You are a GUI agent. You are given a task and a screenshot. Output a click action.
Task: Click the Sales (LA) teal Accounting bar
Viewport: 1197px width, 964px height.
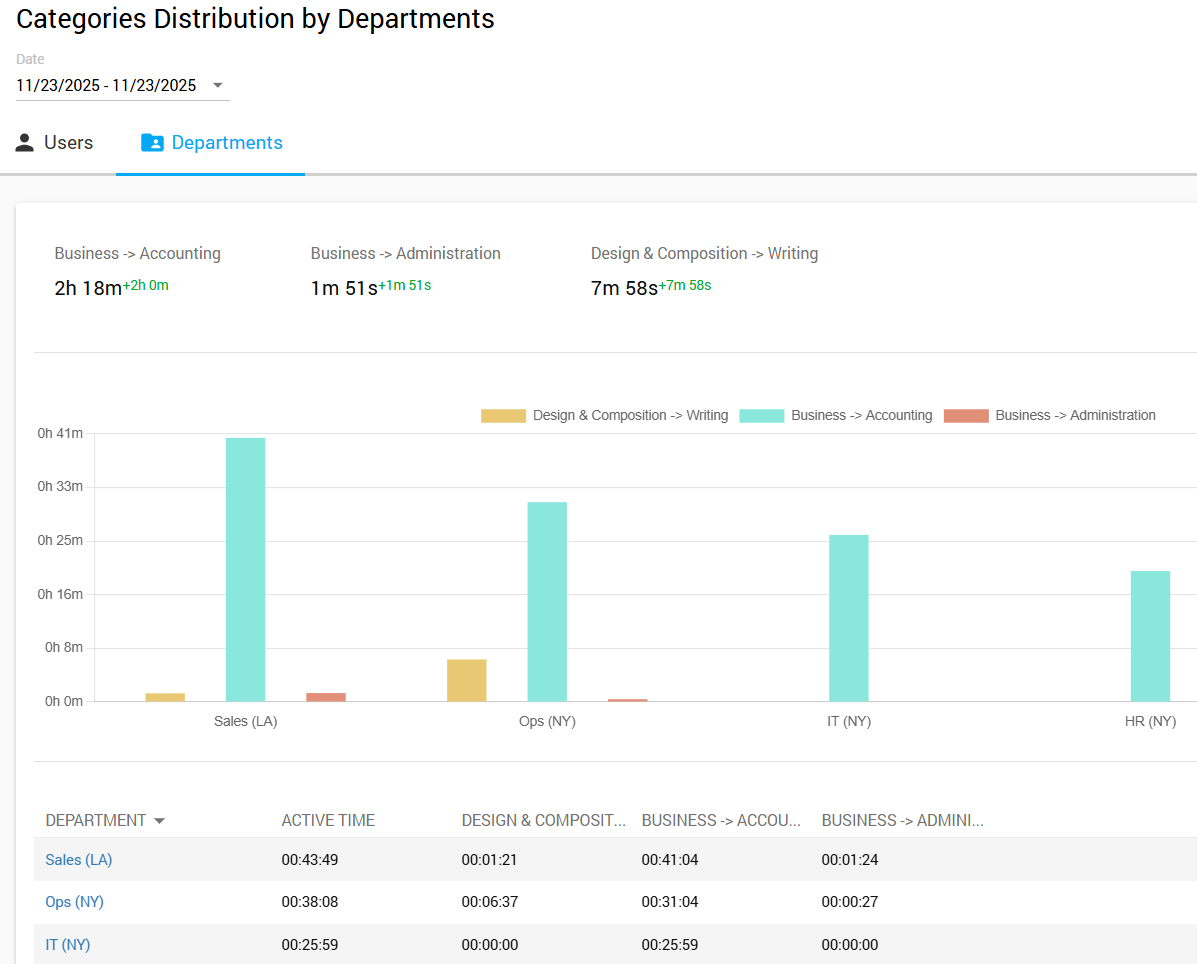245,570
